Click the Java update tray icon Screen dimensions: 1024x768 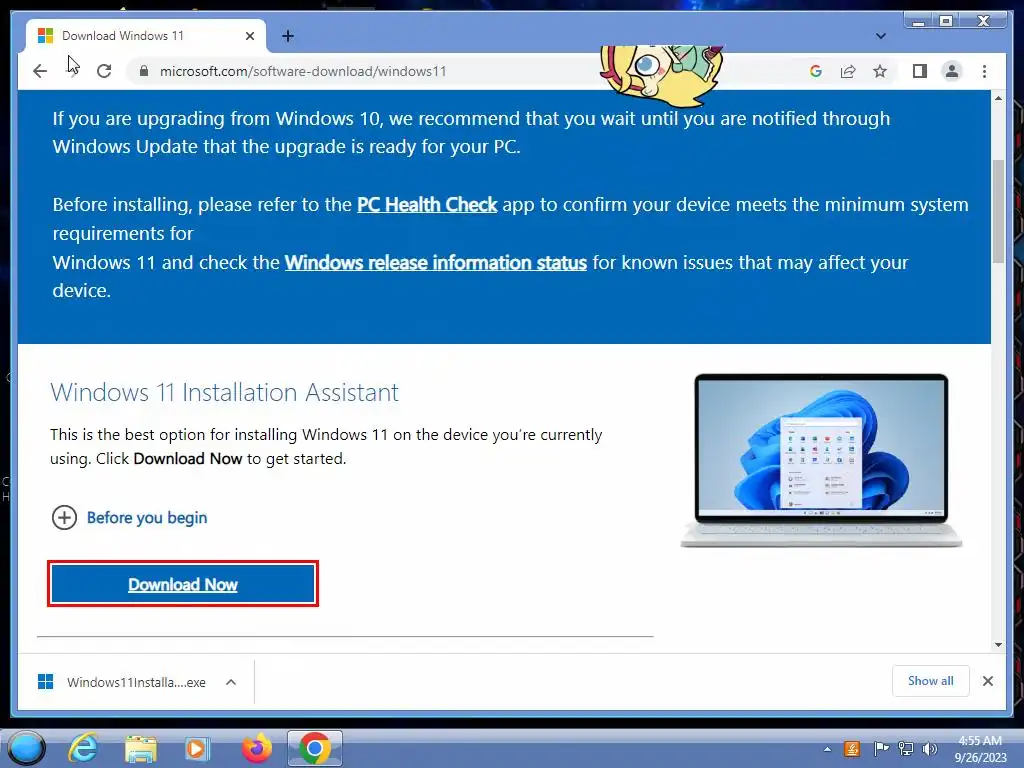[852, 749]
